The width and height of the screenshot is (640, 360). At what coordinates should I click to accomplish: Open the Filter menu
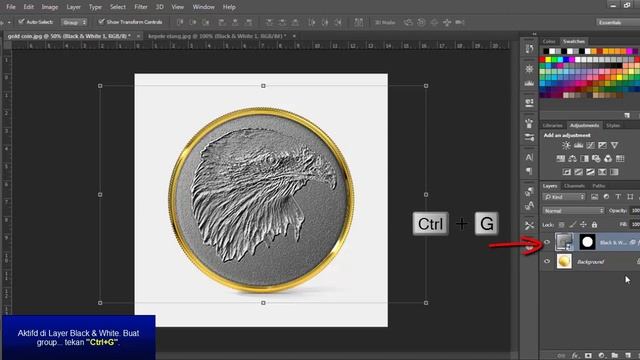pos(141,7)
